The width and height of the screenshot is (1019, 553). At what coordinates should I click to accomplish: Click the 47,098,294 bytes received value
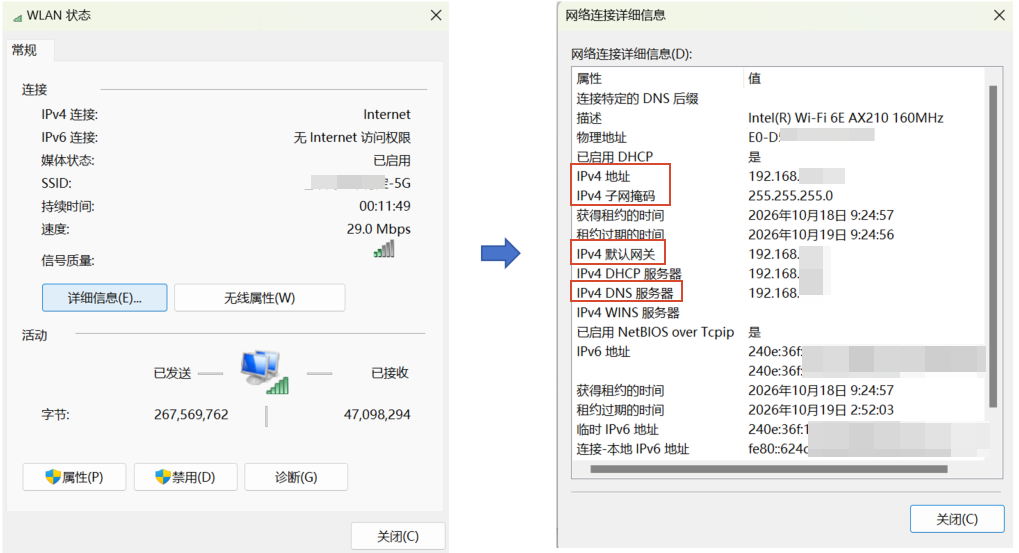377,415
